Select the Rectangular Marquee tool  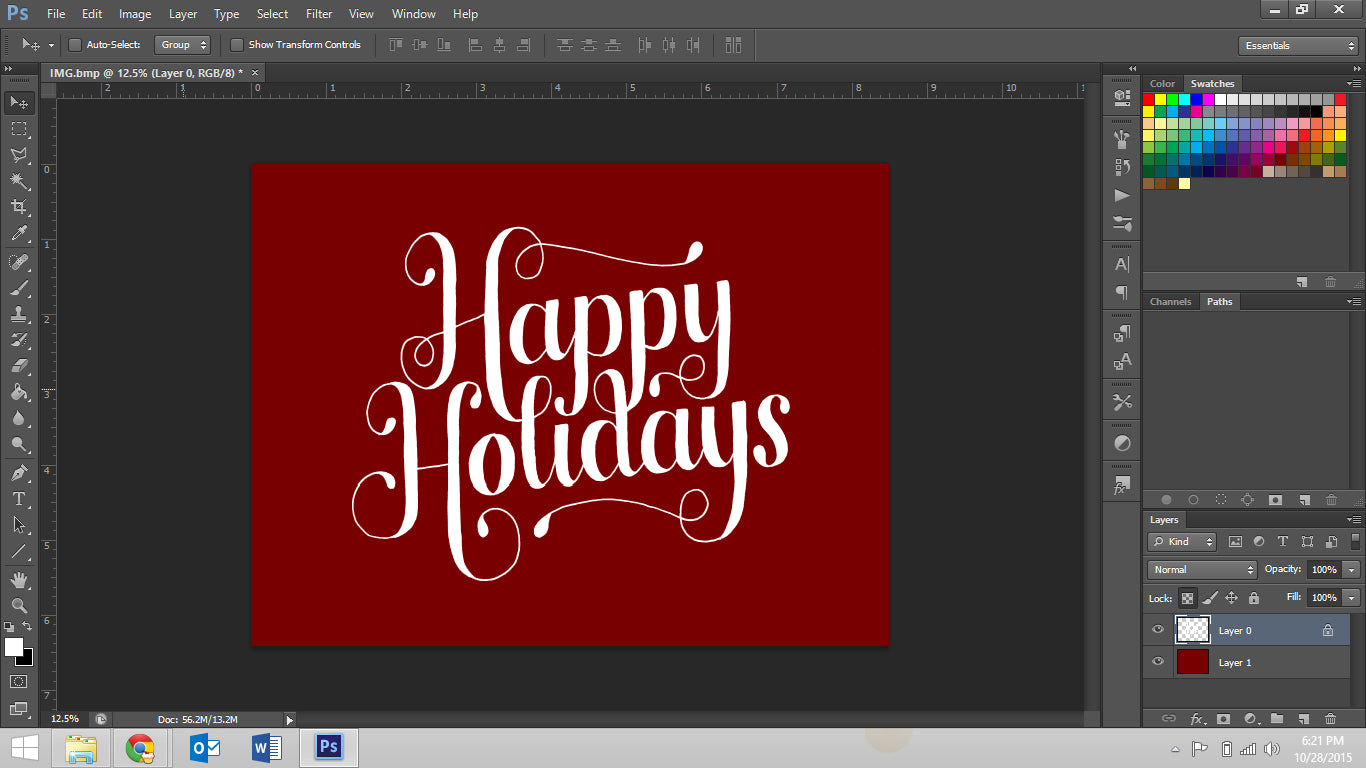(x=19, y=129)
